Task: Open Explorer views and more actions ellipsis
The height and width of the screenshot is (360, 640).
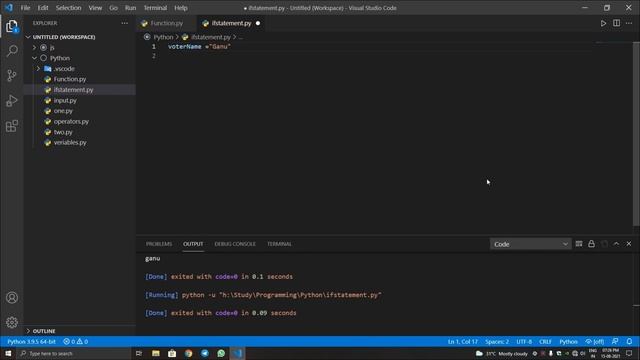Action: 124,23
